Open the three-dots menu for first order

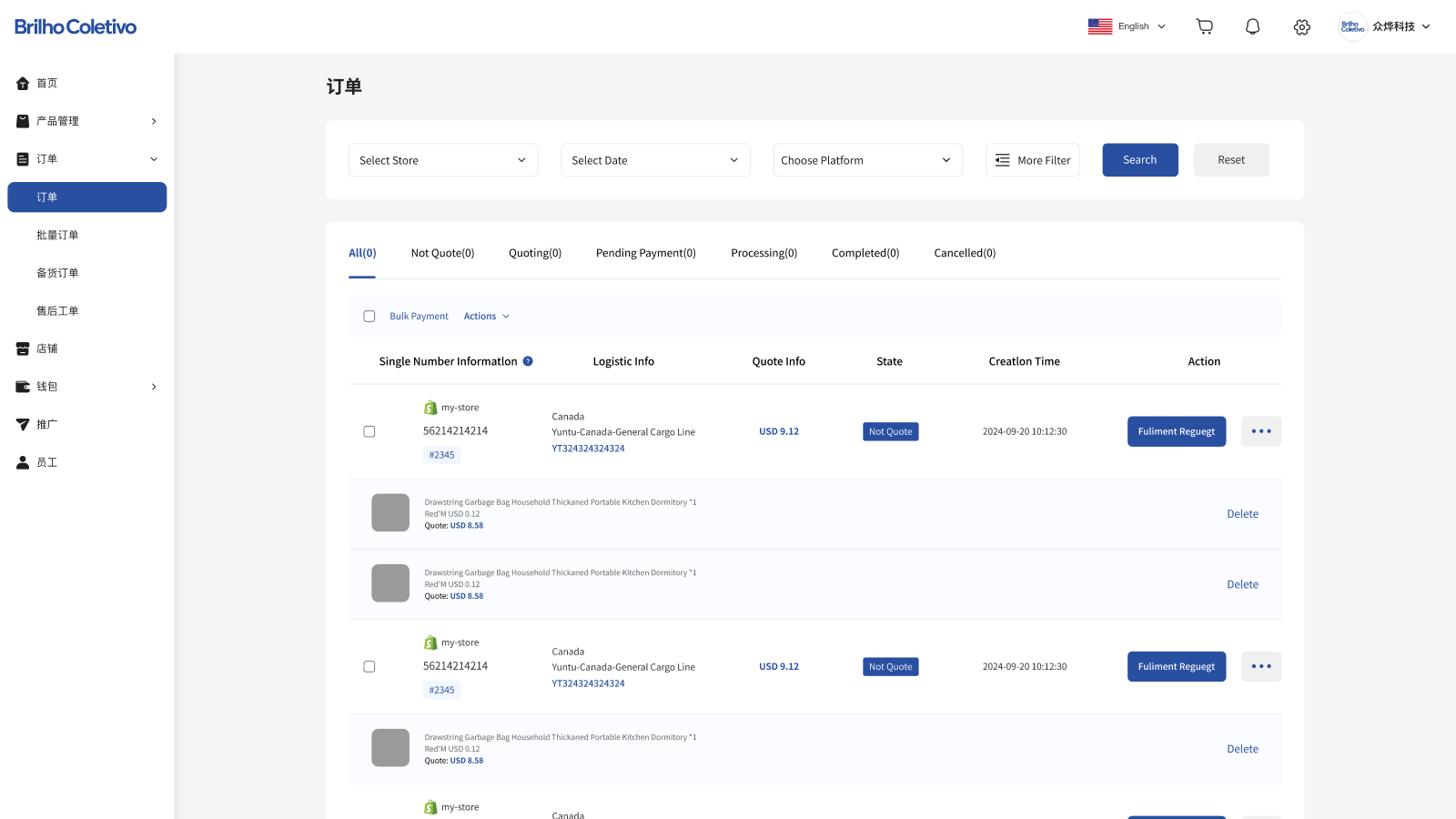tap(1260, 431)
